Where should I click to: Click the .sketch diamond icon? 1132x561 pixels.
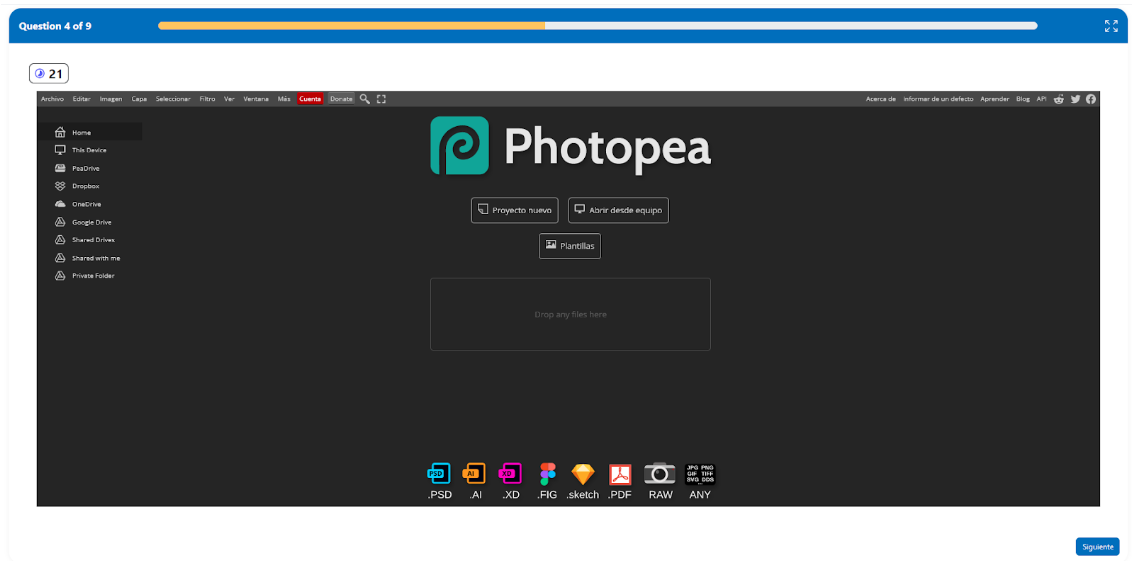(x=583, y=474)
